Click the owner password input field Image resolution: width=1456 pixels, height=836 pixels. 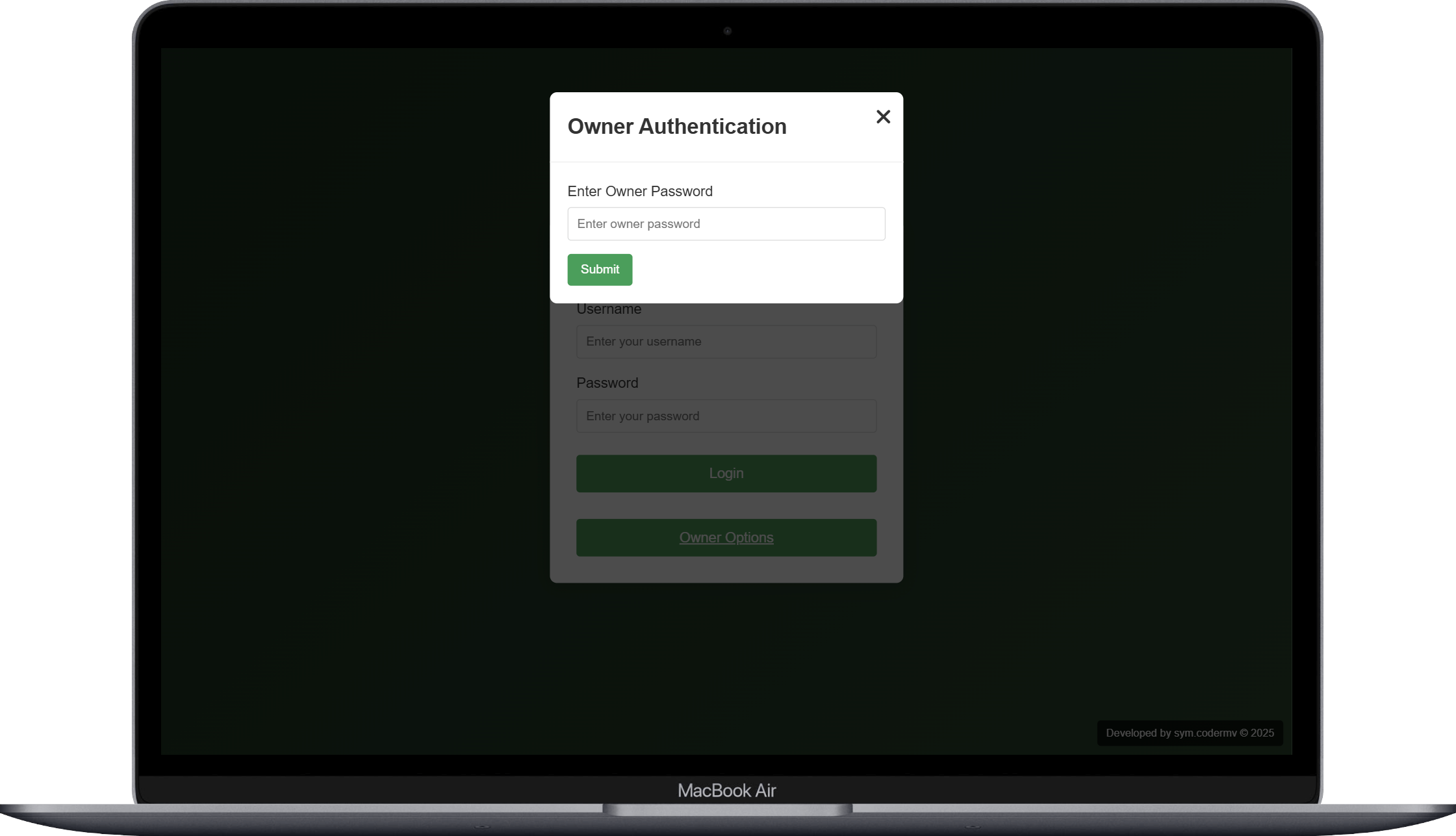click(726, 224)
